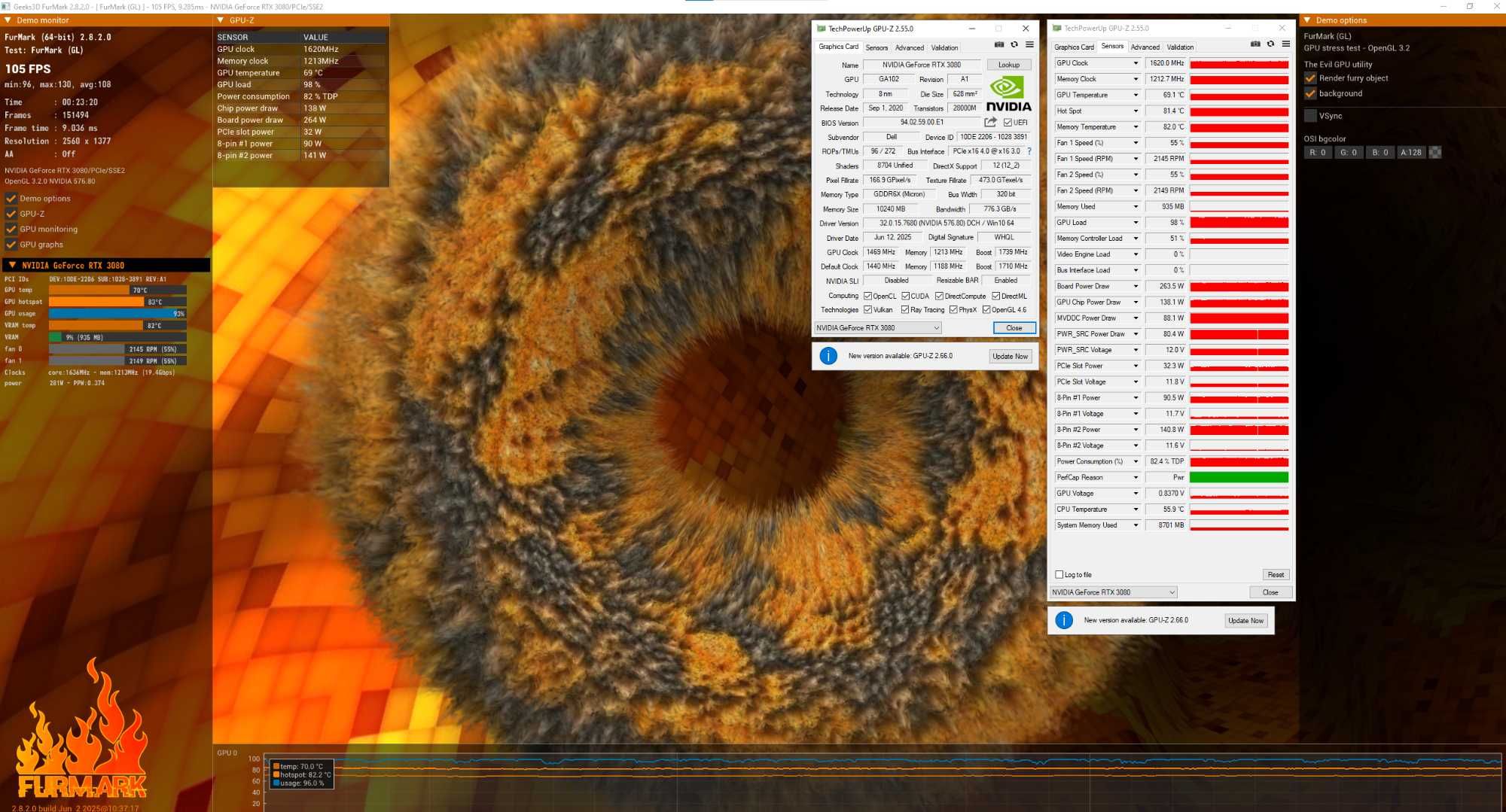Image resolution: width=1506 pixels, height=812 pixels.
Task: Open the GPU Clock sensor dropdown
Action: [1136, 63]
